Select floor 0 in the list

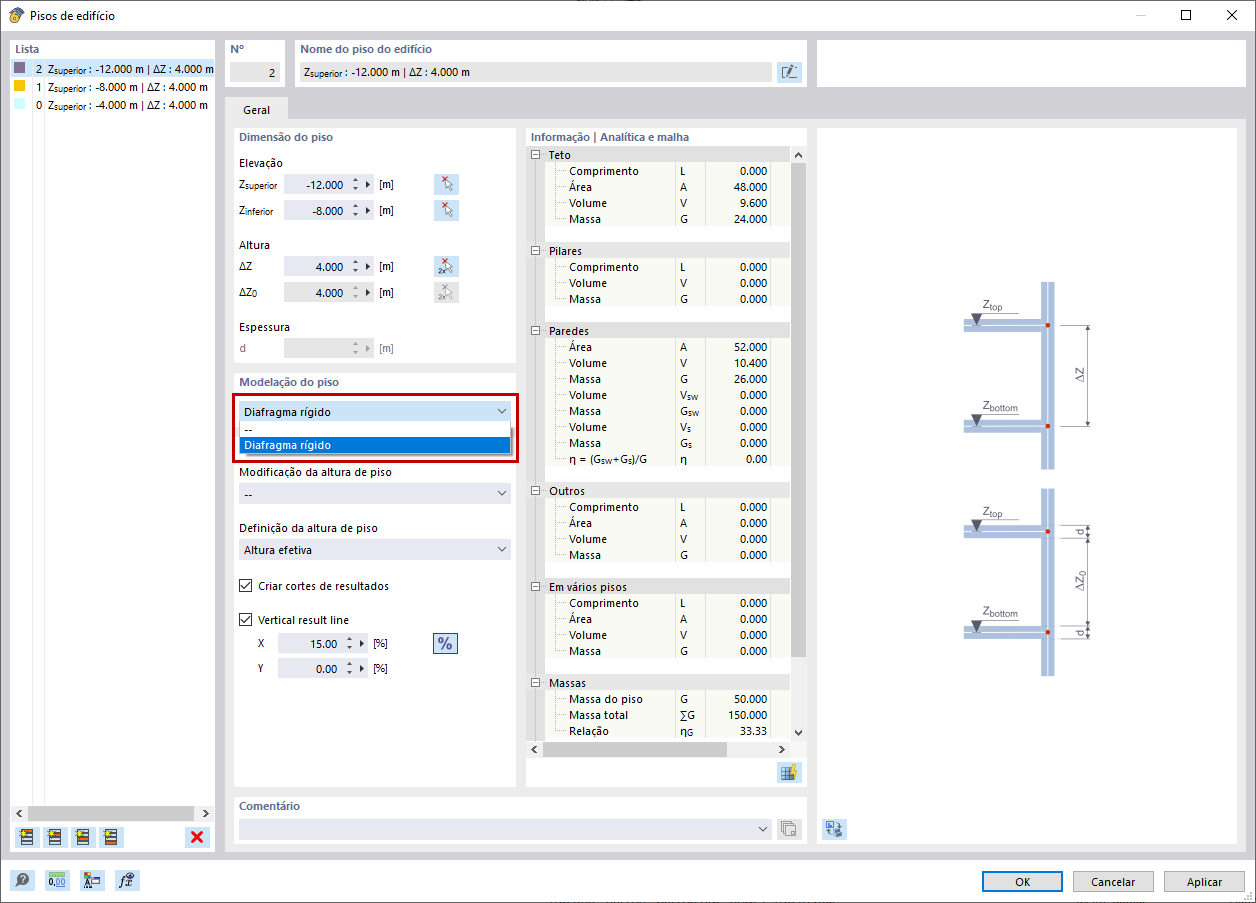point(113,105)
